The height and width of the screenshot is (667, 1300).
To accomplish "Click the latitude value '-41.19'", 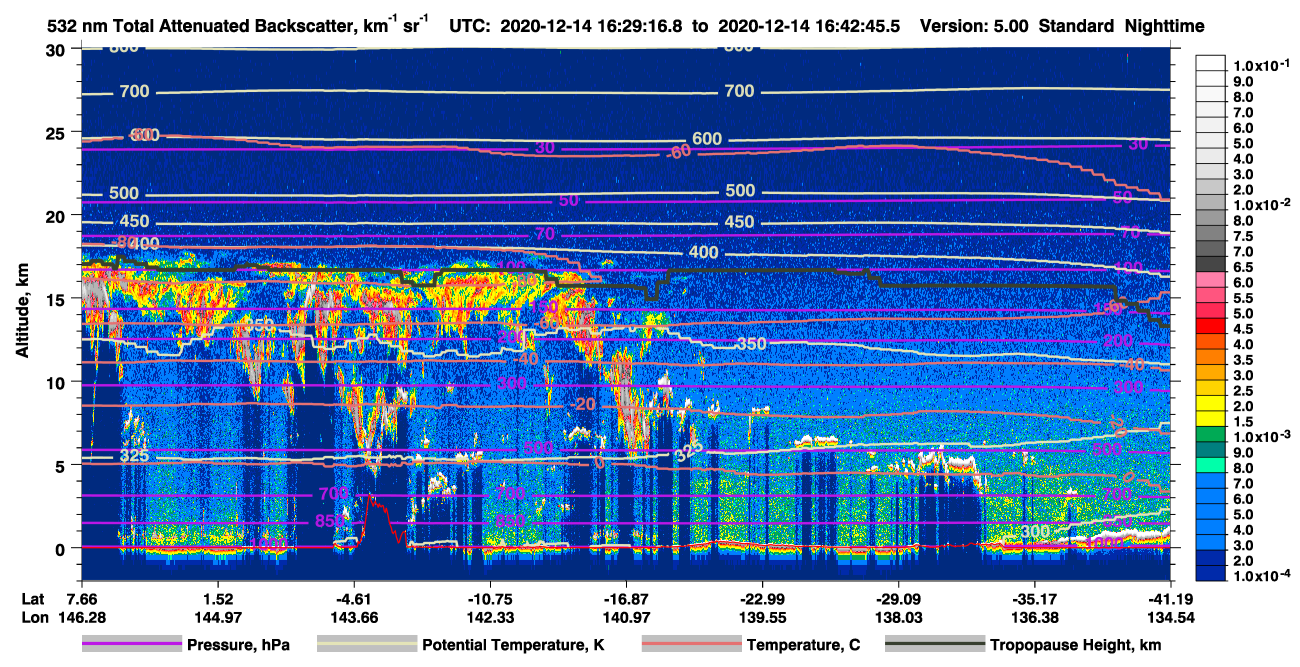I will tap(1172, 599).
